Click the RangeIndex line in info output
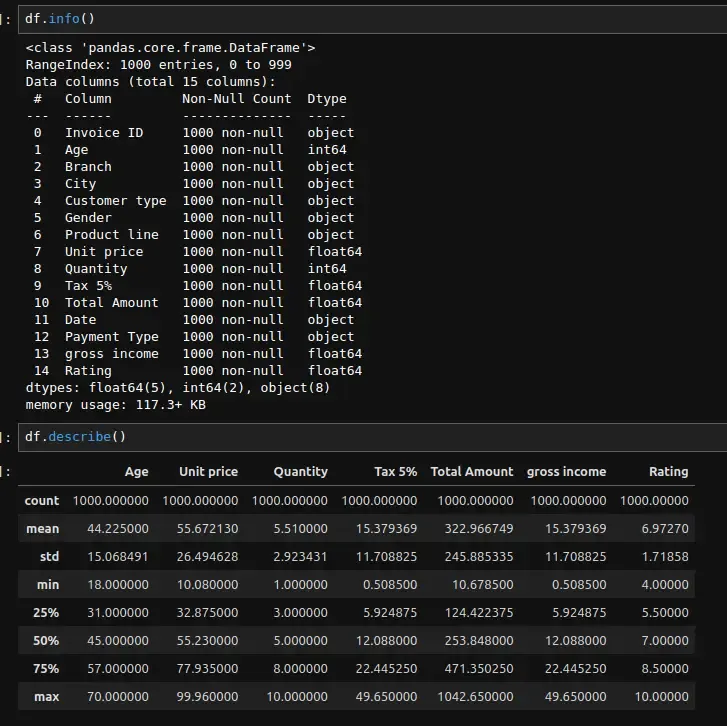Image resolution: width=727 pixels, height=726 pixels. (158, 64)
